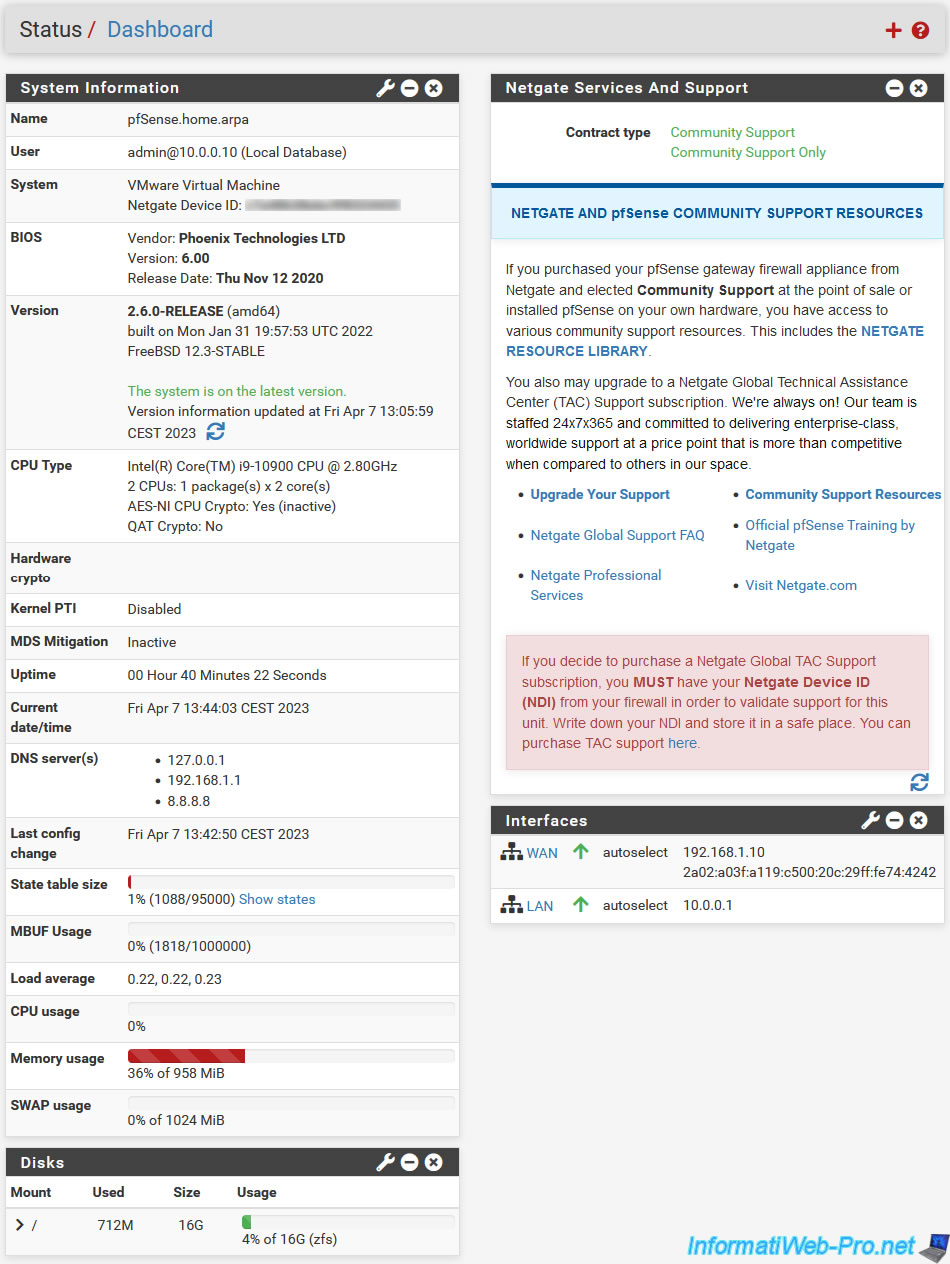The image size is (950, 1264).
Task: Click the Show states link
Action: [x=277, y=899]
